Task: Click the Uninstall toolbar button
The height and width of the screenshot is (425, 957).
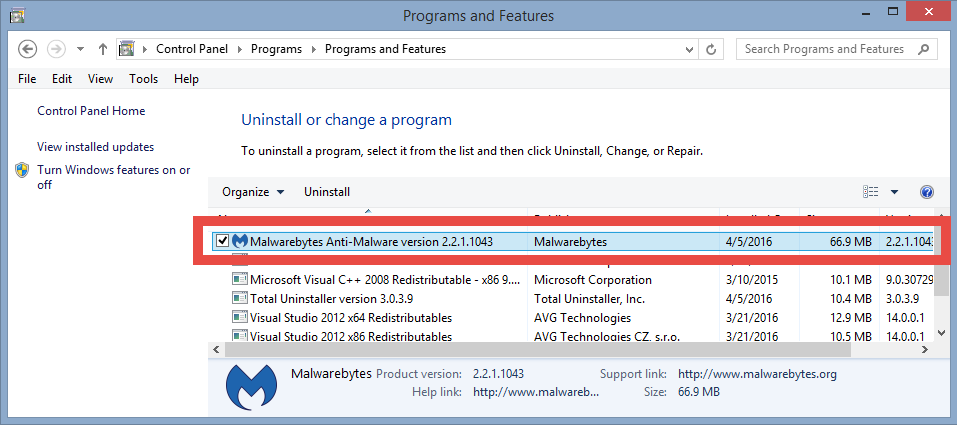Action: [x=327, y=192]
